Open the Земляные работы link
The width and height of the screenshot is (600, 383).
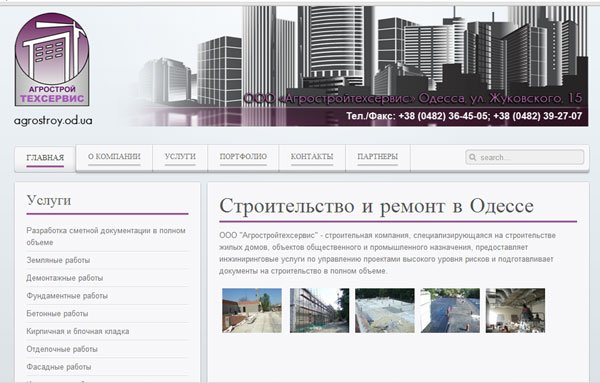tap(58, 260)
